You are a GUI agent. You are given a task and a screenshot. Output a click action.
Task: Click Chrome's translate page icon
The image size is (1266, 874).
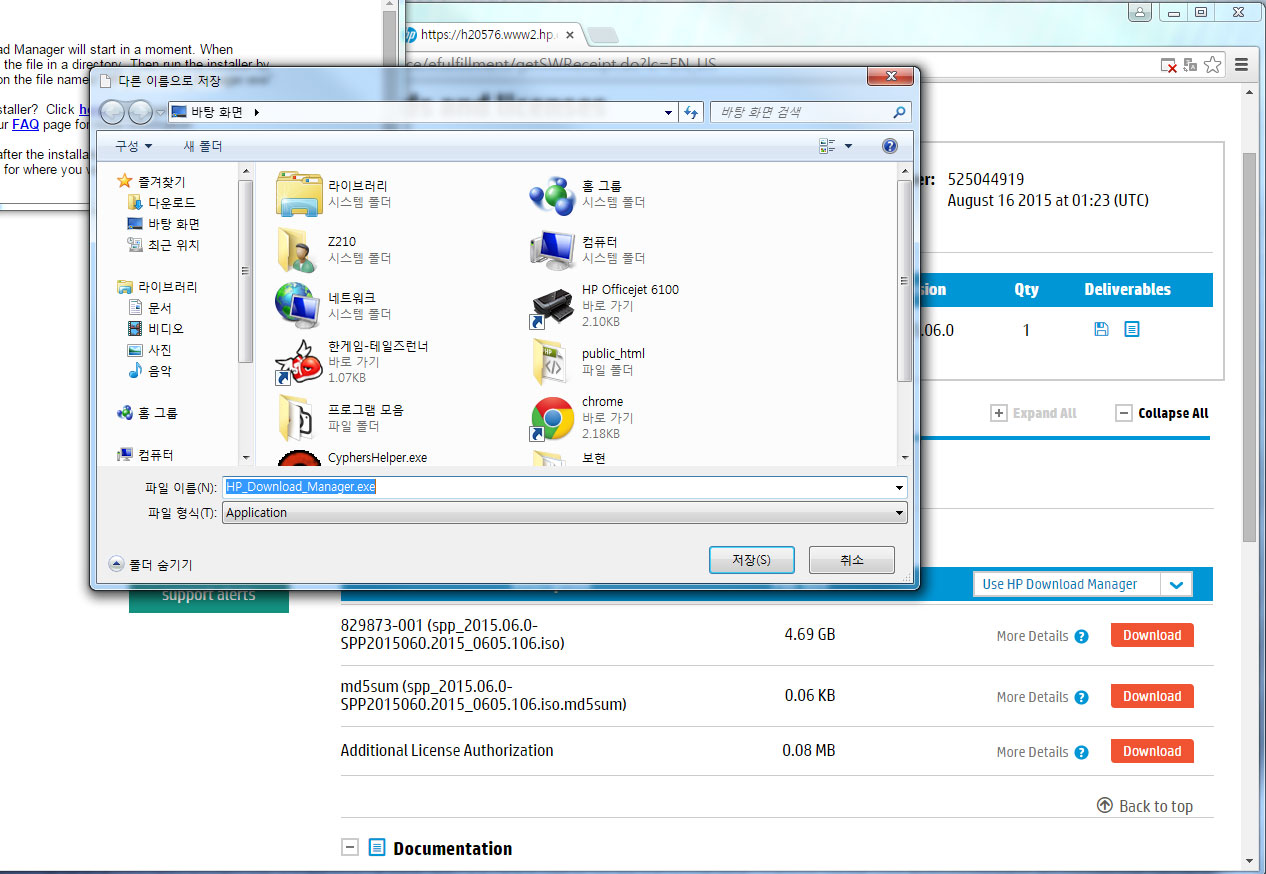1190,65
